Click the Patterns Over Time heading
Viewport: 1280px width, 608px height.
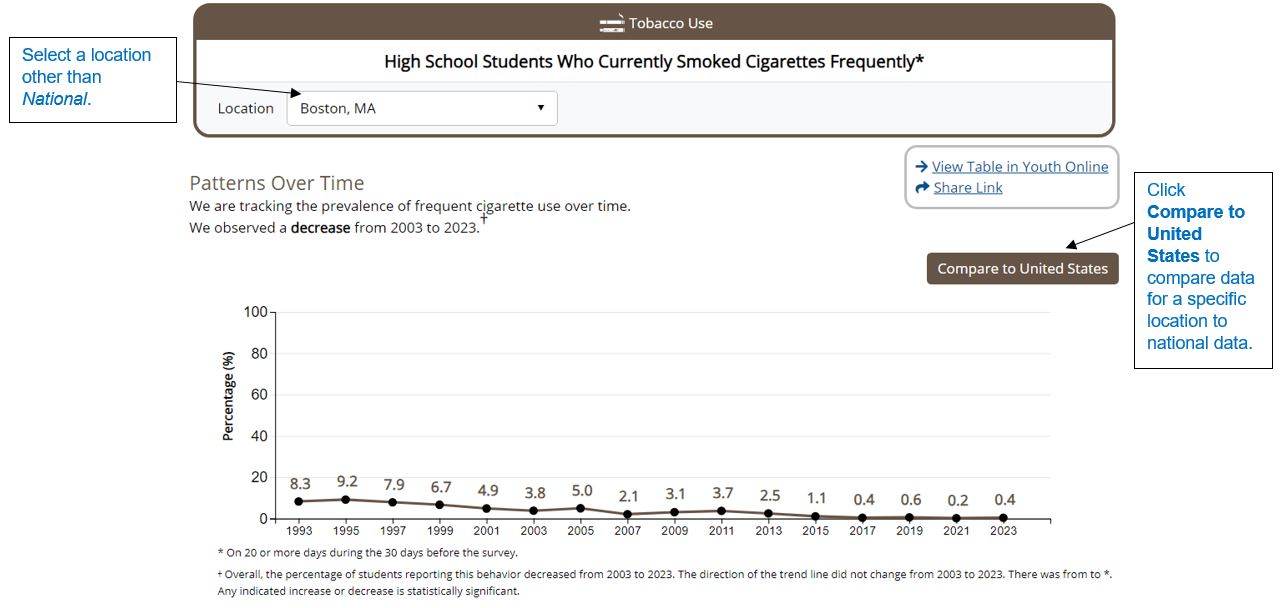point(277,183)
